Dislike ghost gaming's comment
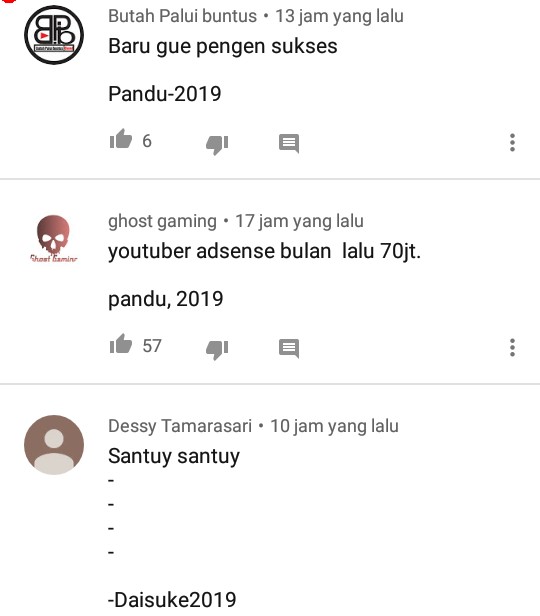540x616 pixels. [217, 349]
